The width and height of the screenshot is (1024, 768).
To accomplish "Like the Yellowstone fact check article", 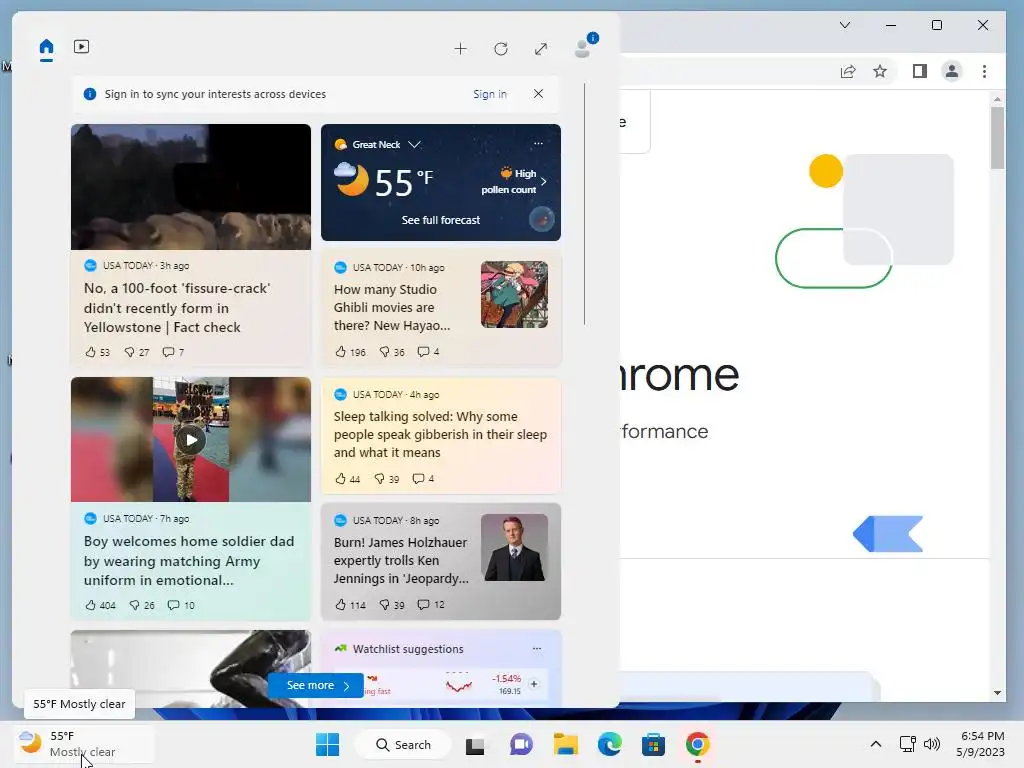I will [97, 352].
